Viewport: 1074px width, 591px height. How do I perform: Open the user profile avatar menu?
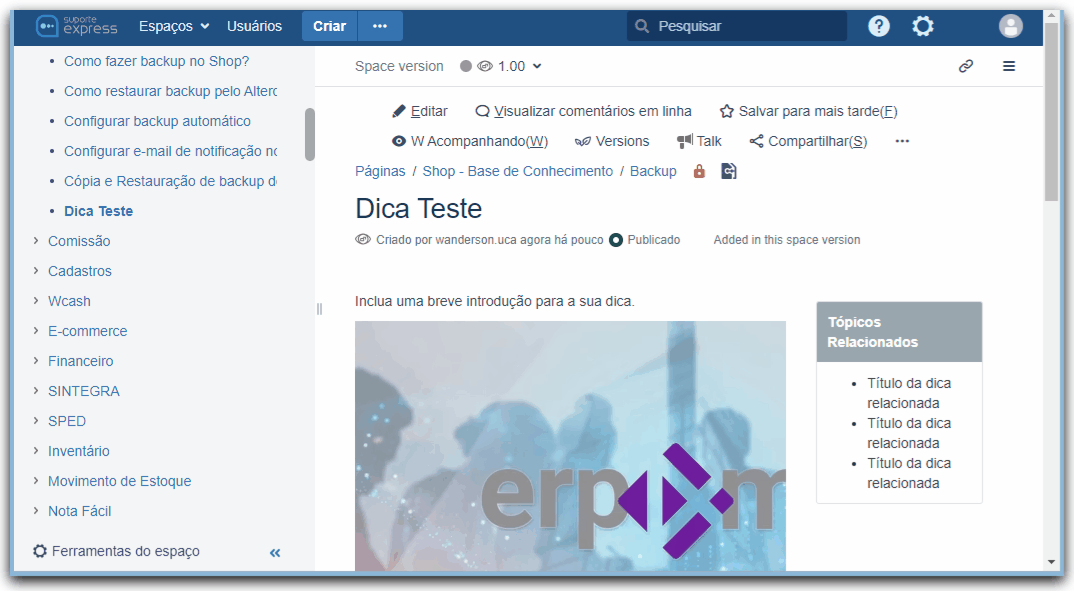(1010, 26)
